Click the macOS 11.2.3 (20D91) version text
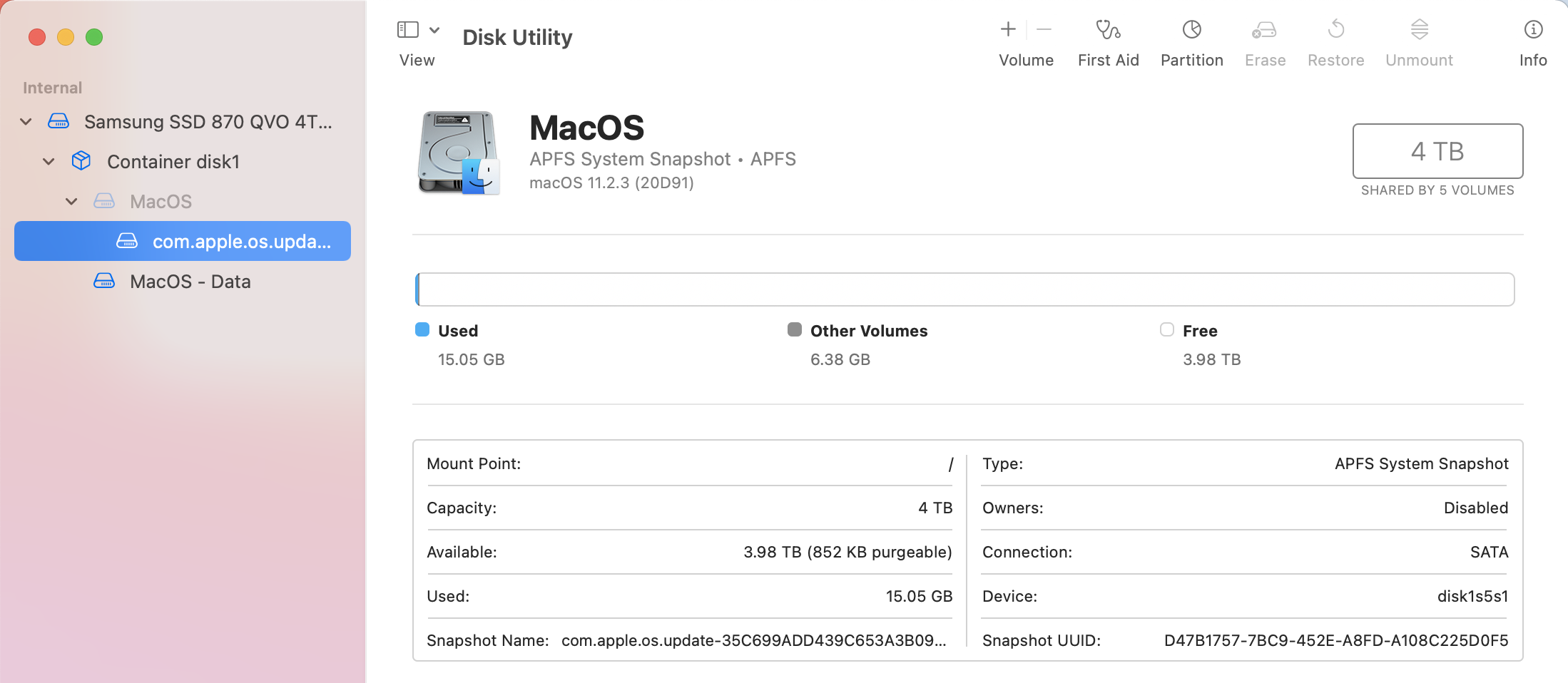The height and width of the screenshot is (683, 1568). tap(611, 183)
